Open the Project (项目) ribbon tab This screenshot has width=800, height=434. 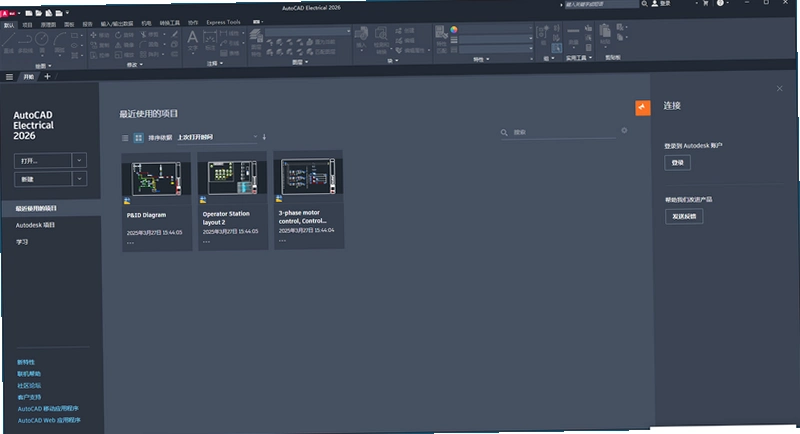point(27,25)
